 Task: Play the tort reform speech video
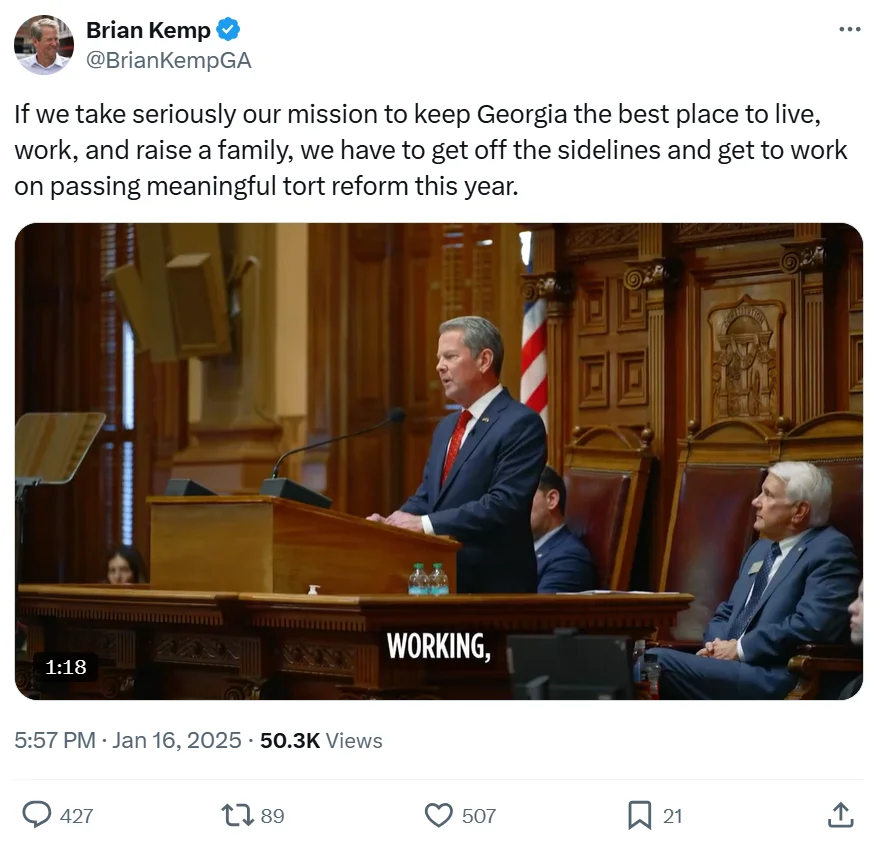pos(439,461)
